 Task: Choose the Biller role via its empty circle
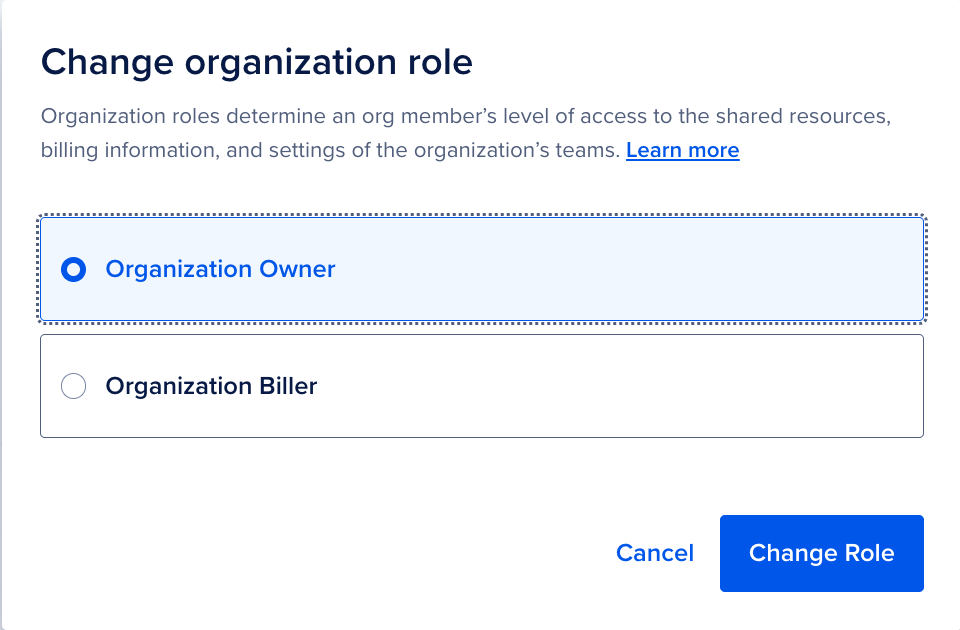coord(73,386)
